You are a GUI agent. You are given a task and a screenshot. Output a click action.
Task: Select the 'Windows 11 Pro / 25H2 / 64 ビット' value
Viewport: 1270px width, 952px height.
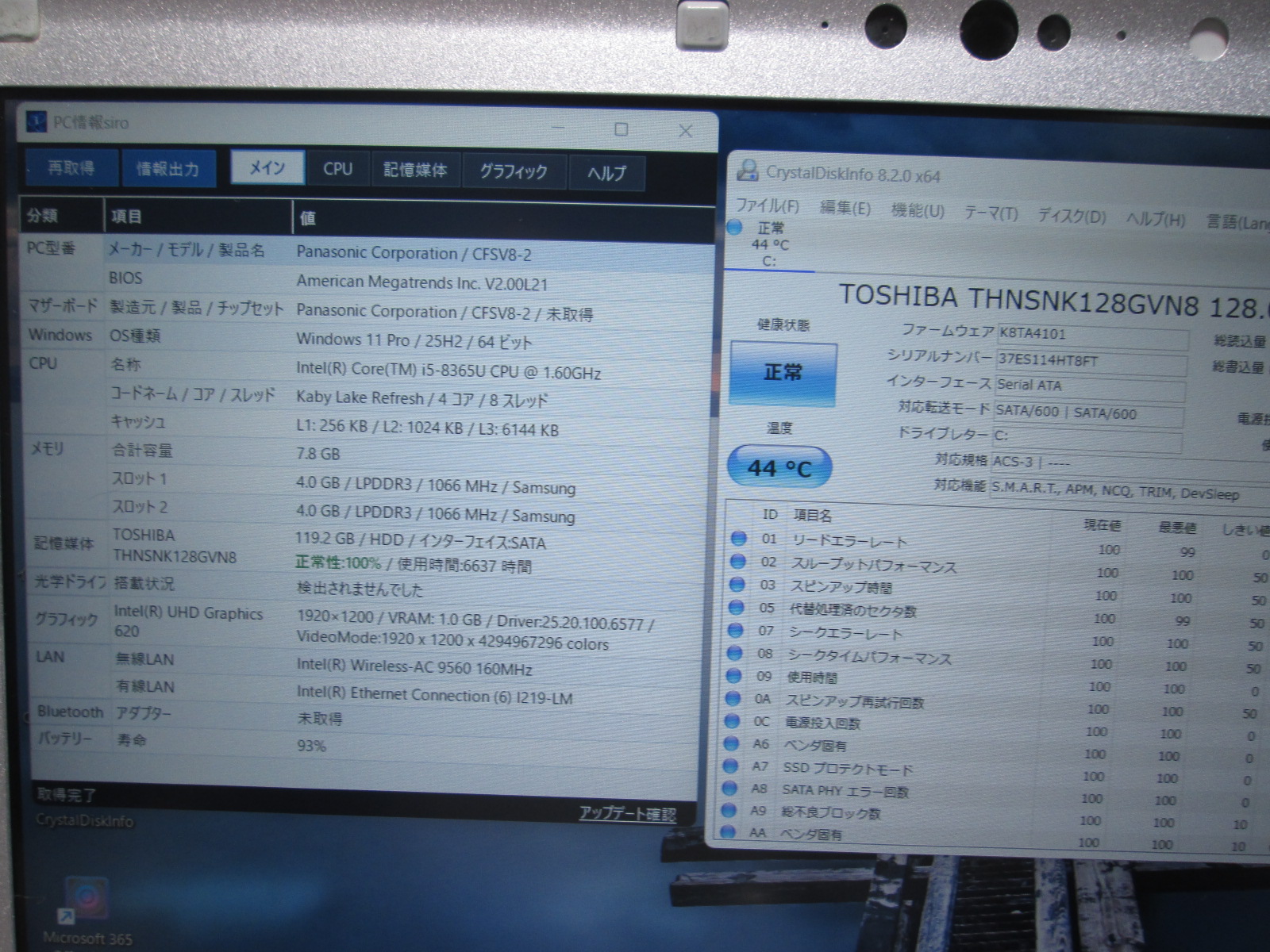click(414, 341)
